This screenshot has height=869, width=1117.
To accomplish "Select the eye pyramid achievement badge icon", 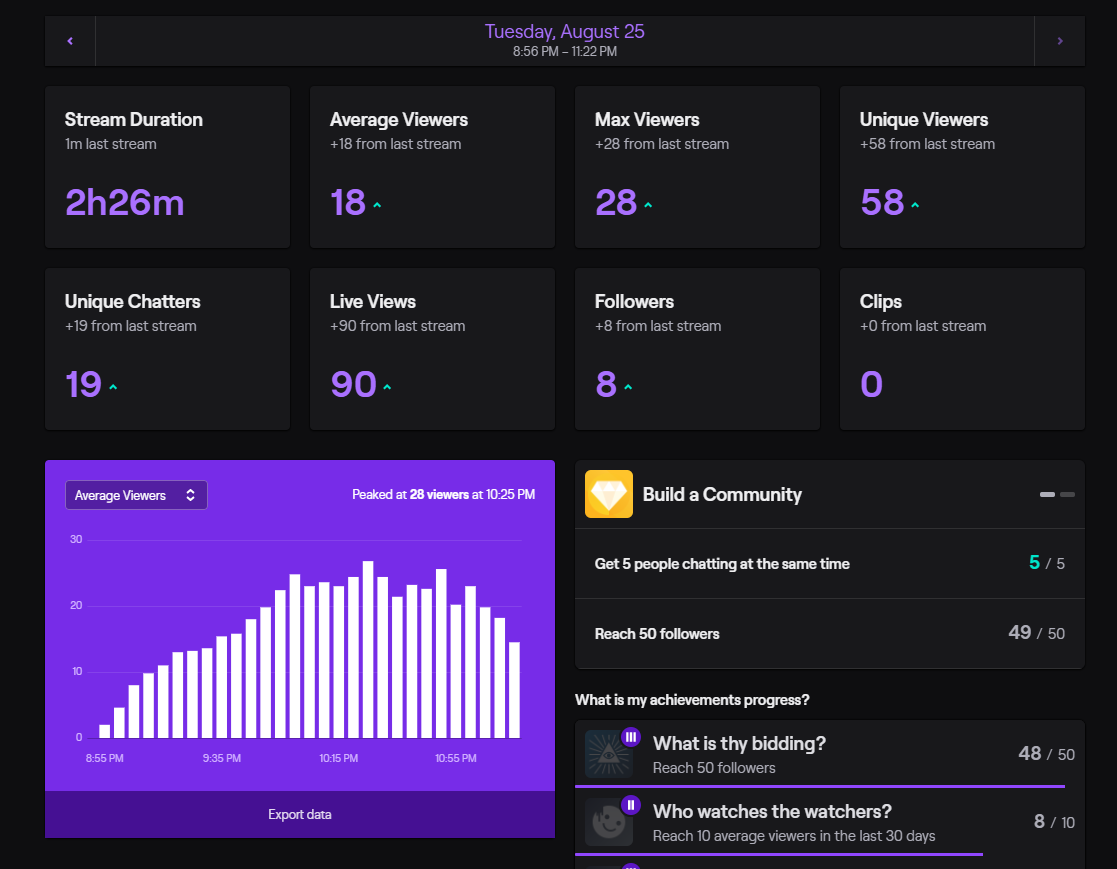I will tap(610, 753).
